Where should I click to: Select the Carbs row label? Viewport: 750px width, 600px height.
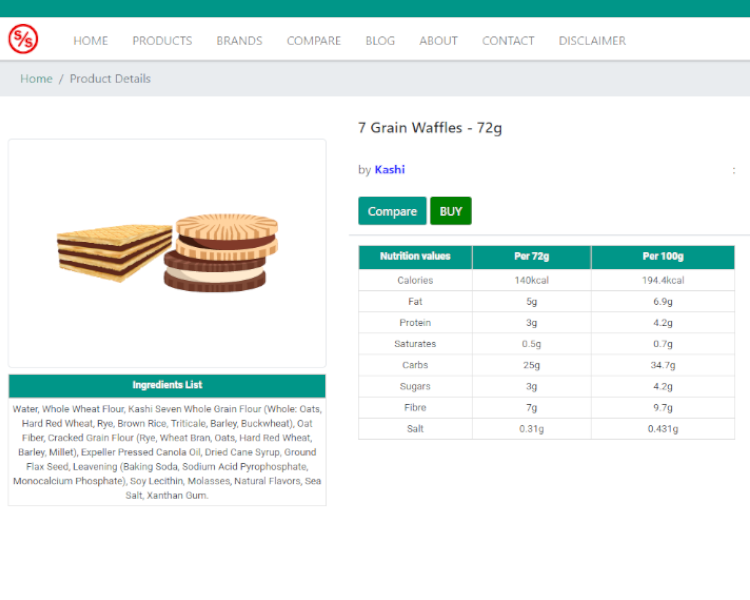coord(415,365)
